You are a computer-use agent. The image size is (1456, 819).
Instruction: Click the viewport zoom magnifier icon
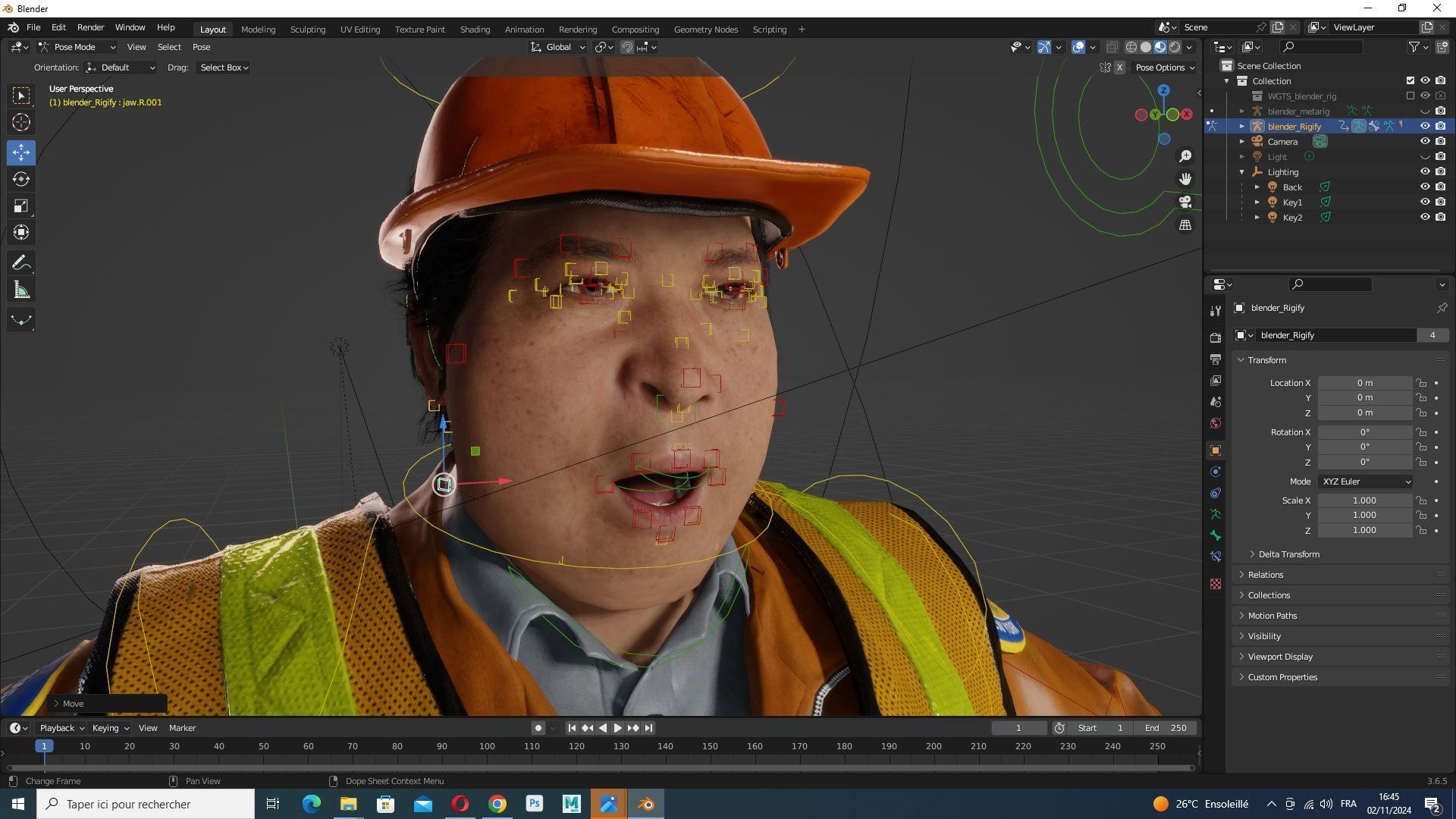pyautogui.click(x=1185, y=156)
